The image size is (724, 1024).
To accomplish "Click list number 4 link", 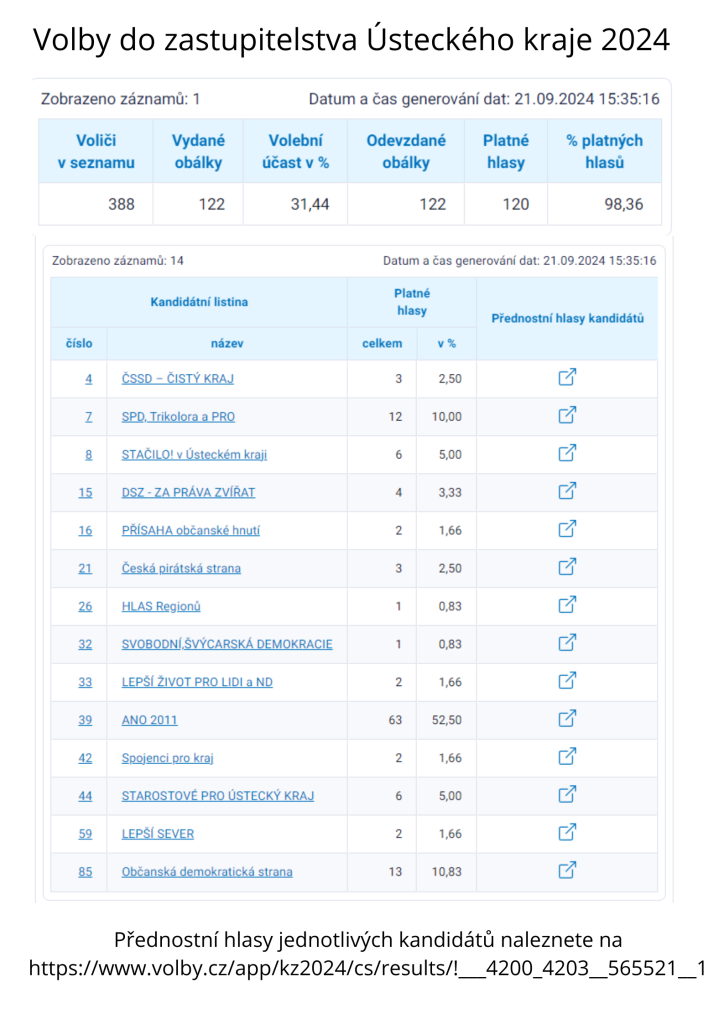I will (x=89, y=379).
